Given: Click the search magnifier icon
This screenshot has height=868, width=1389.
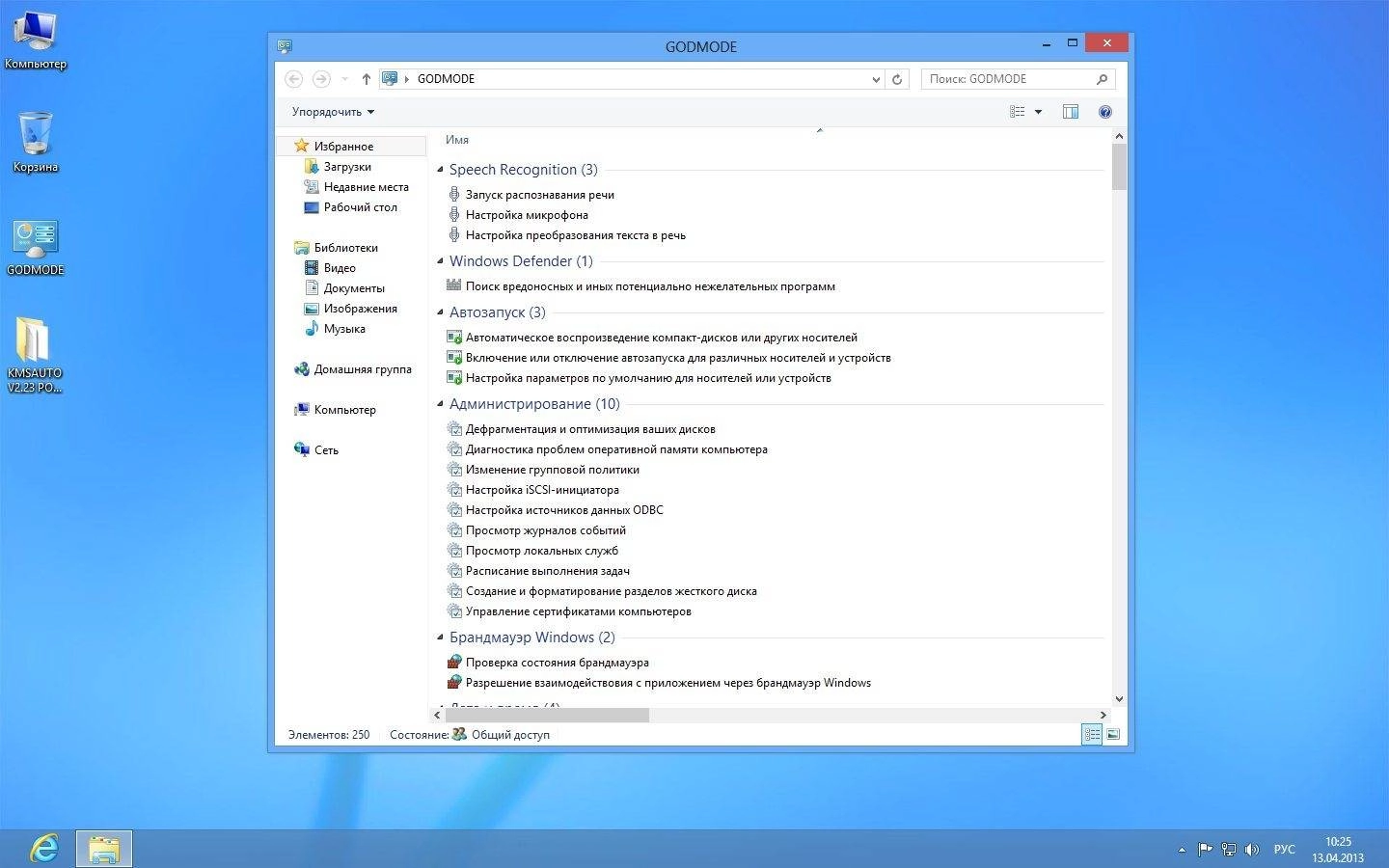Looking at the screenshot, I should (1103, 79).
